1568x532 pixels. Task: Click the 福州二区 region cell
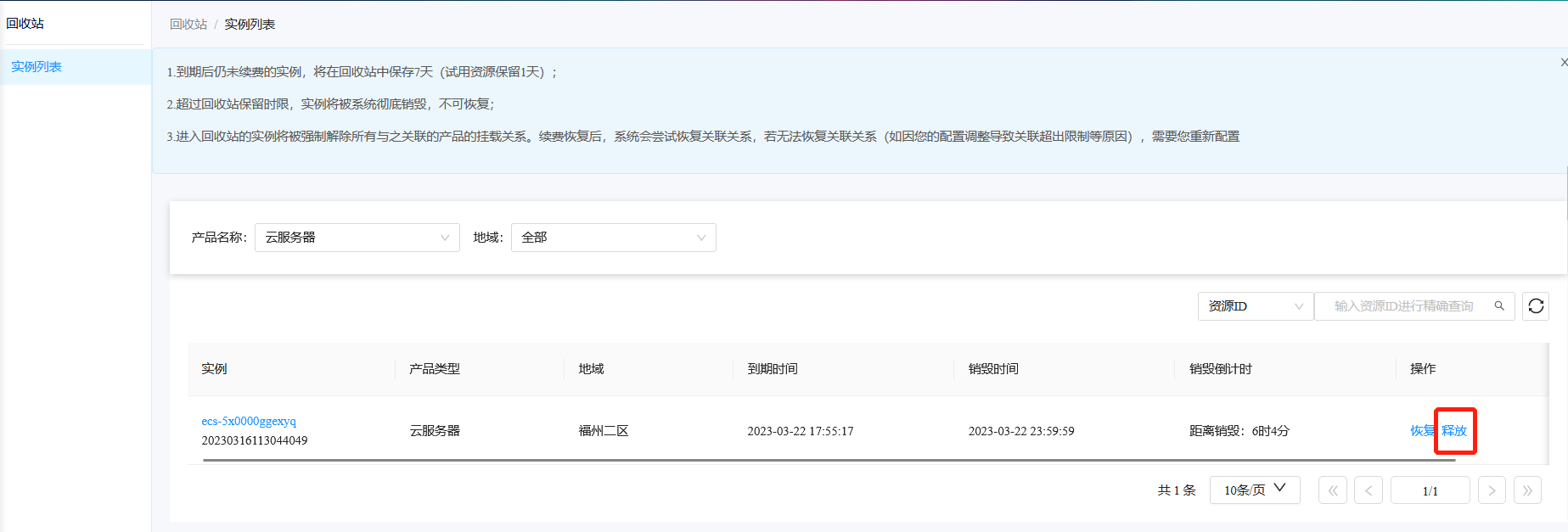604,431
